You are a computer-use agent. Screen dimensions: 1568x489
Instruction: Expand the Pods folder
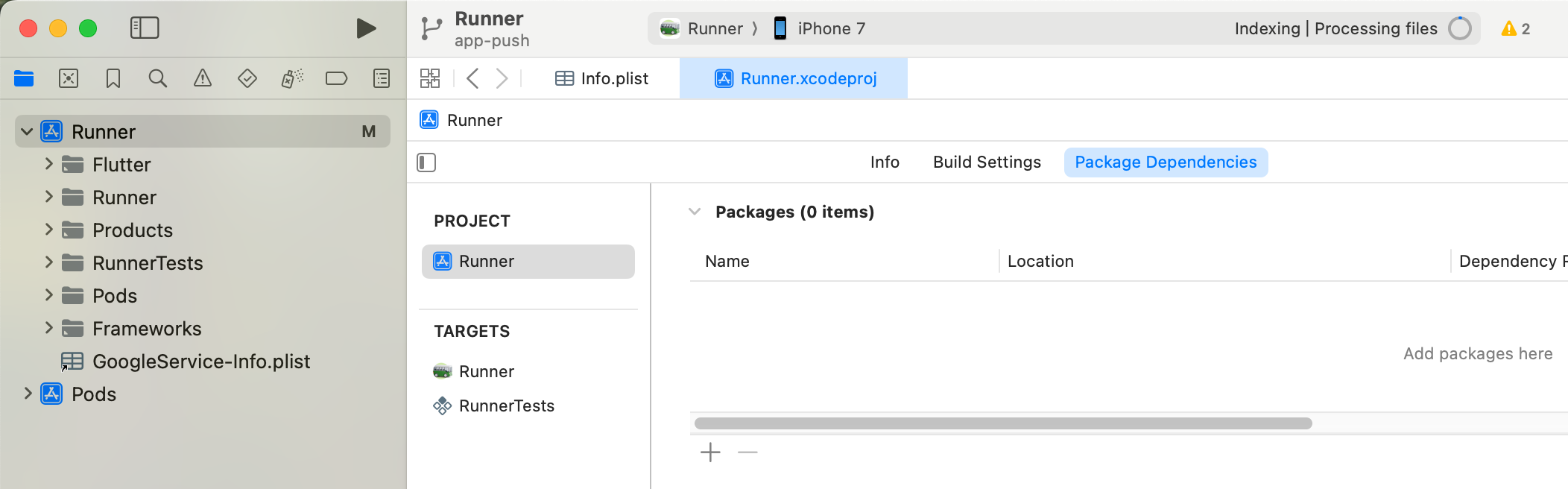(48, 295)
